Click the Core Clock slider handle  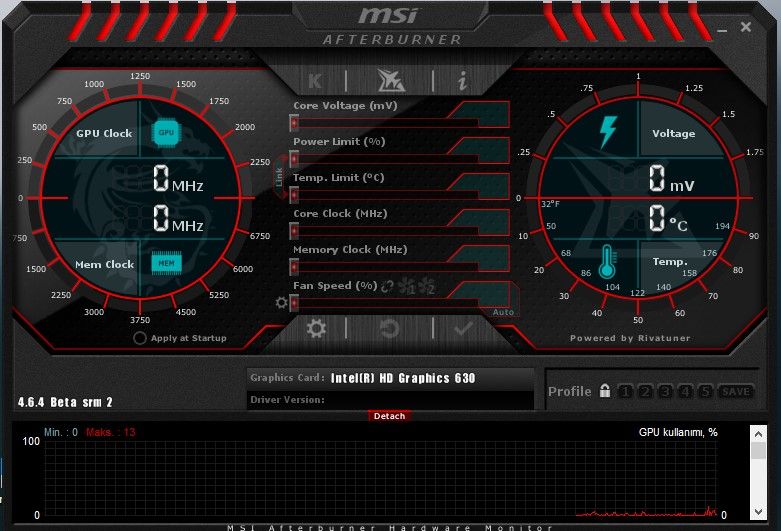point(294,230)
